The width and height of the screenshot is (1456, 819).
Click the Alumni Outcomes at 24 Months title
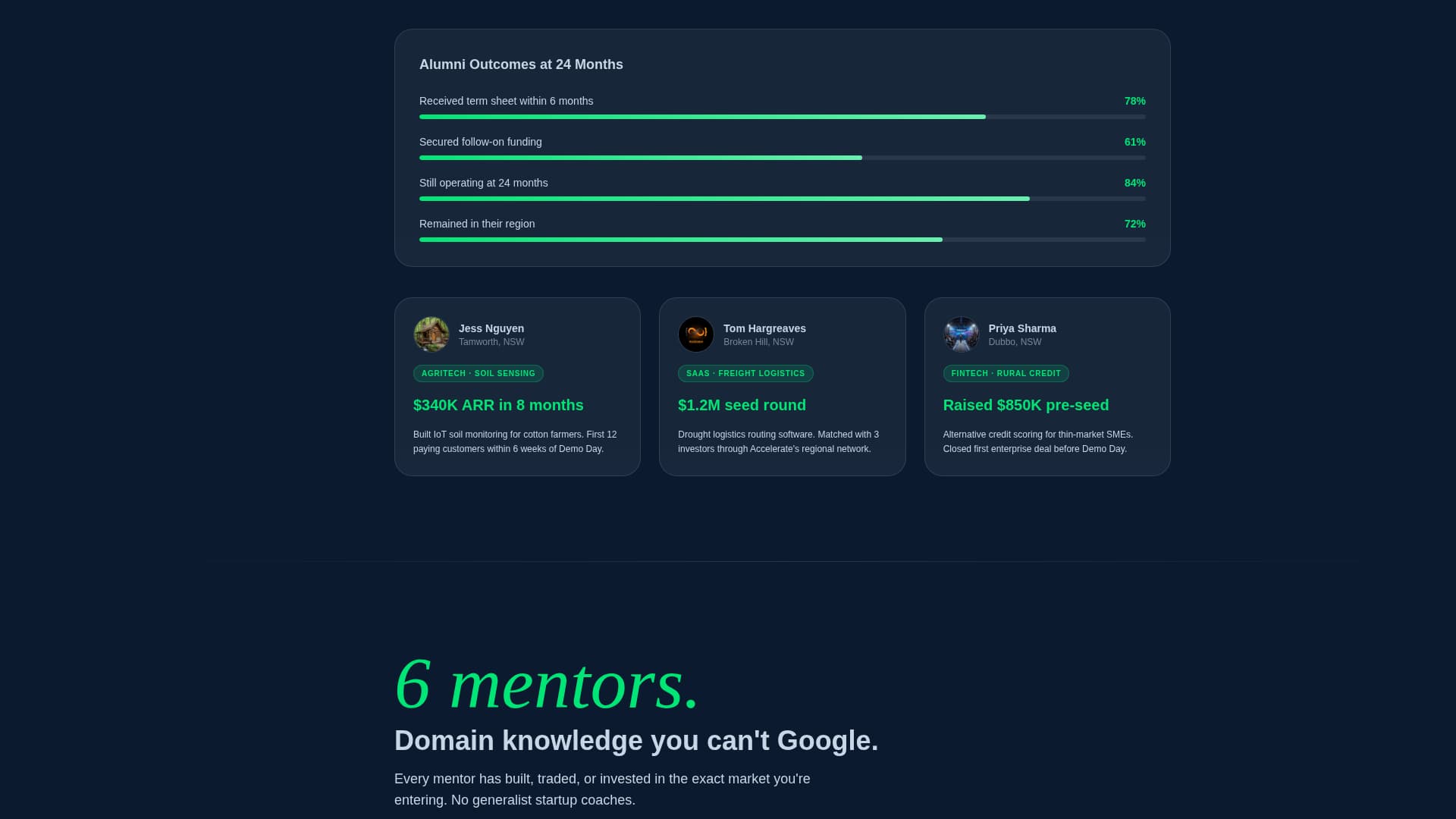[x=521, y=64]
